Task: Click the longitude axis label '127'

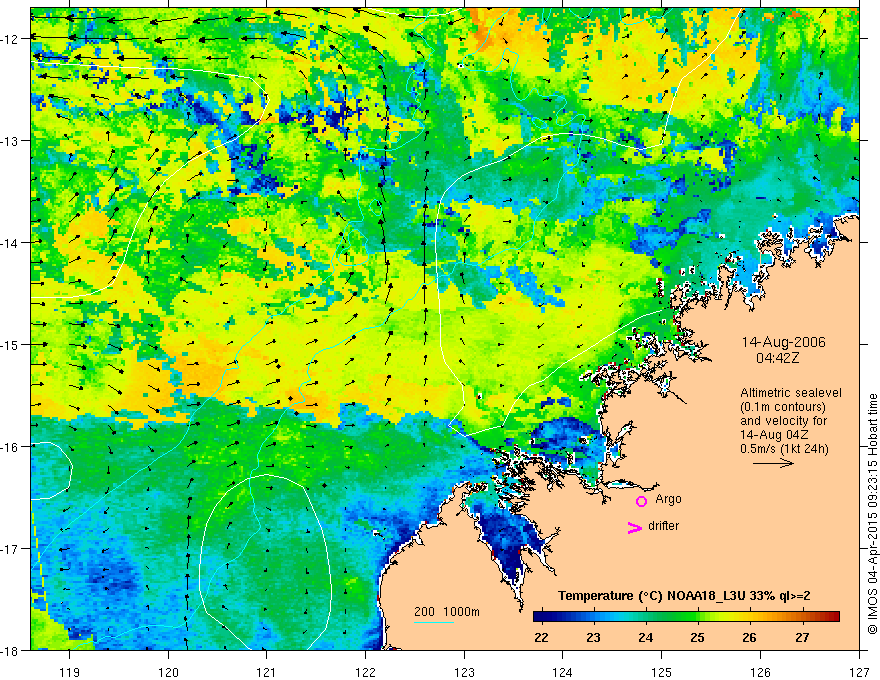Action: point(859,672)
